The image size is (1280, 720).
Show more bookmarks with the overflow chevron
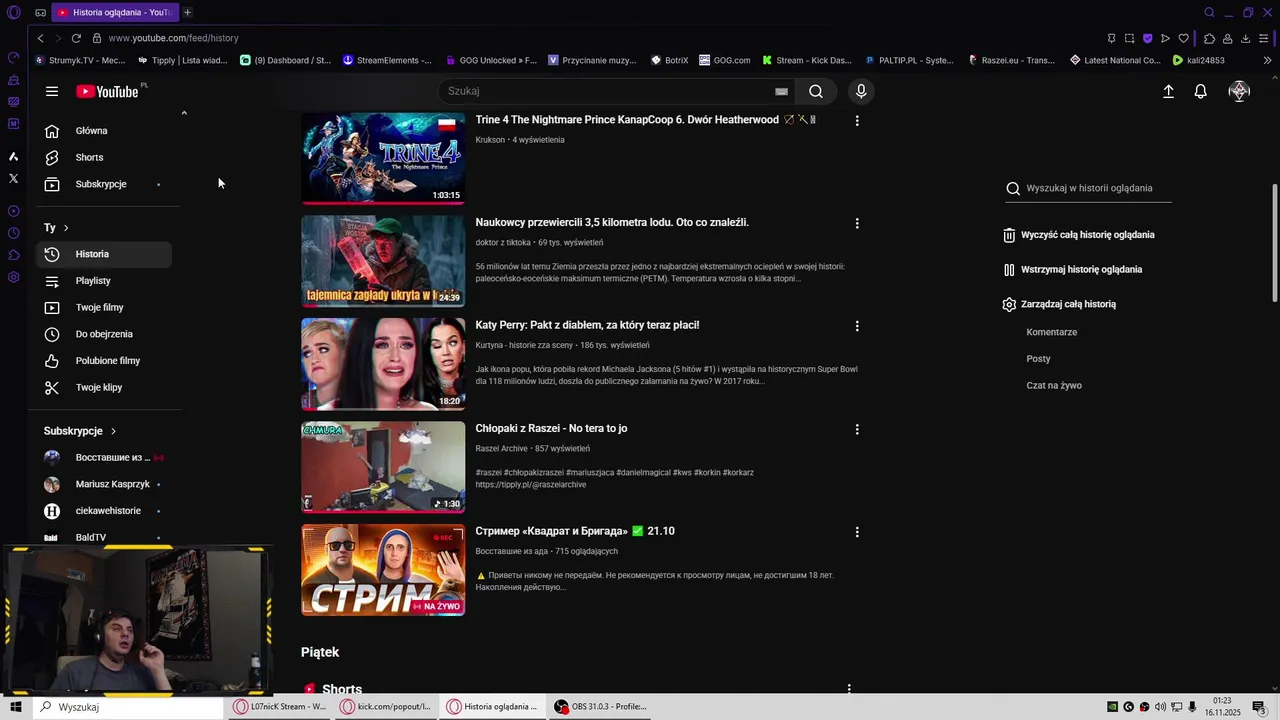point(1267,60)
